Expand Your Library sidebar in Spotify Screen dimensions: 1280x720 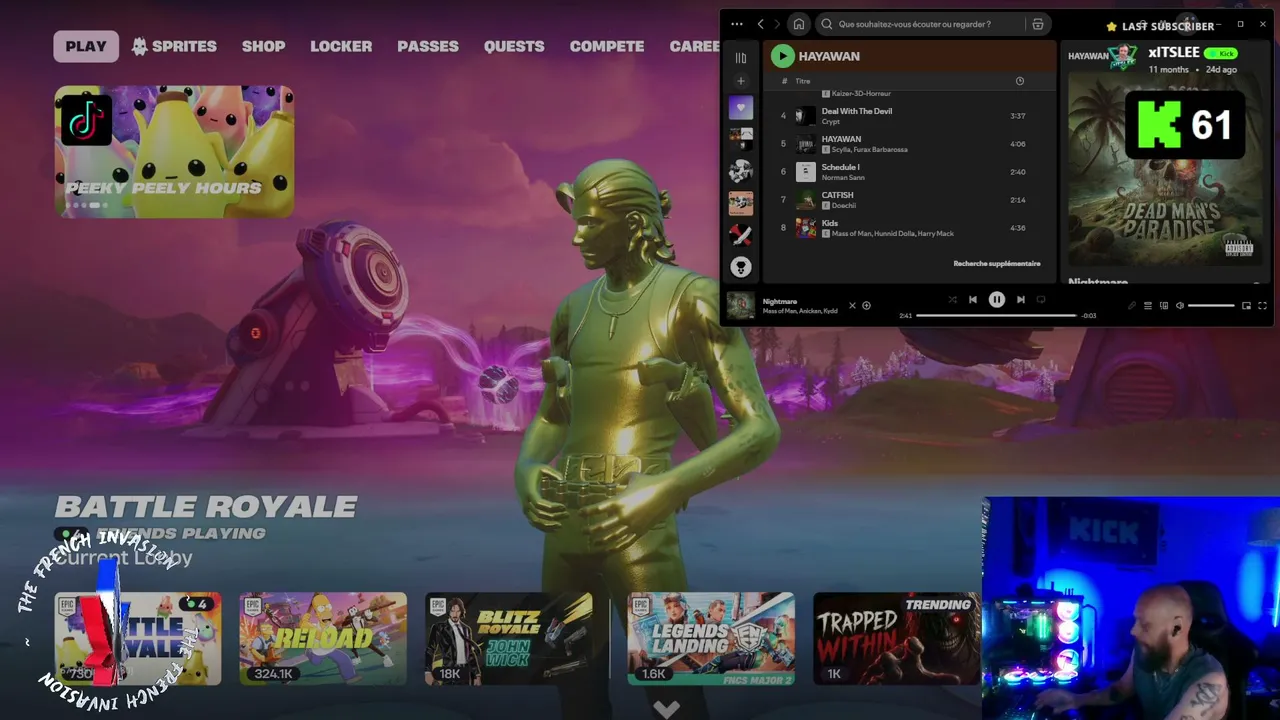[x=741, y=58]
